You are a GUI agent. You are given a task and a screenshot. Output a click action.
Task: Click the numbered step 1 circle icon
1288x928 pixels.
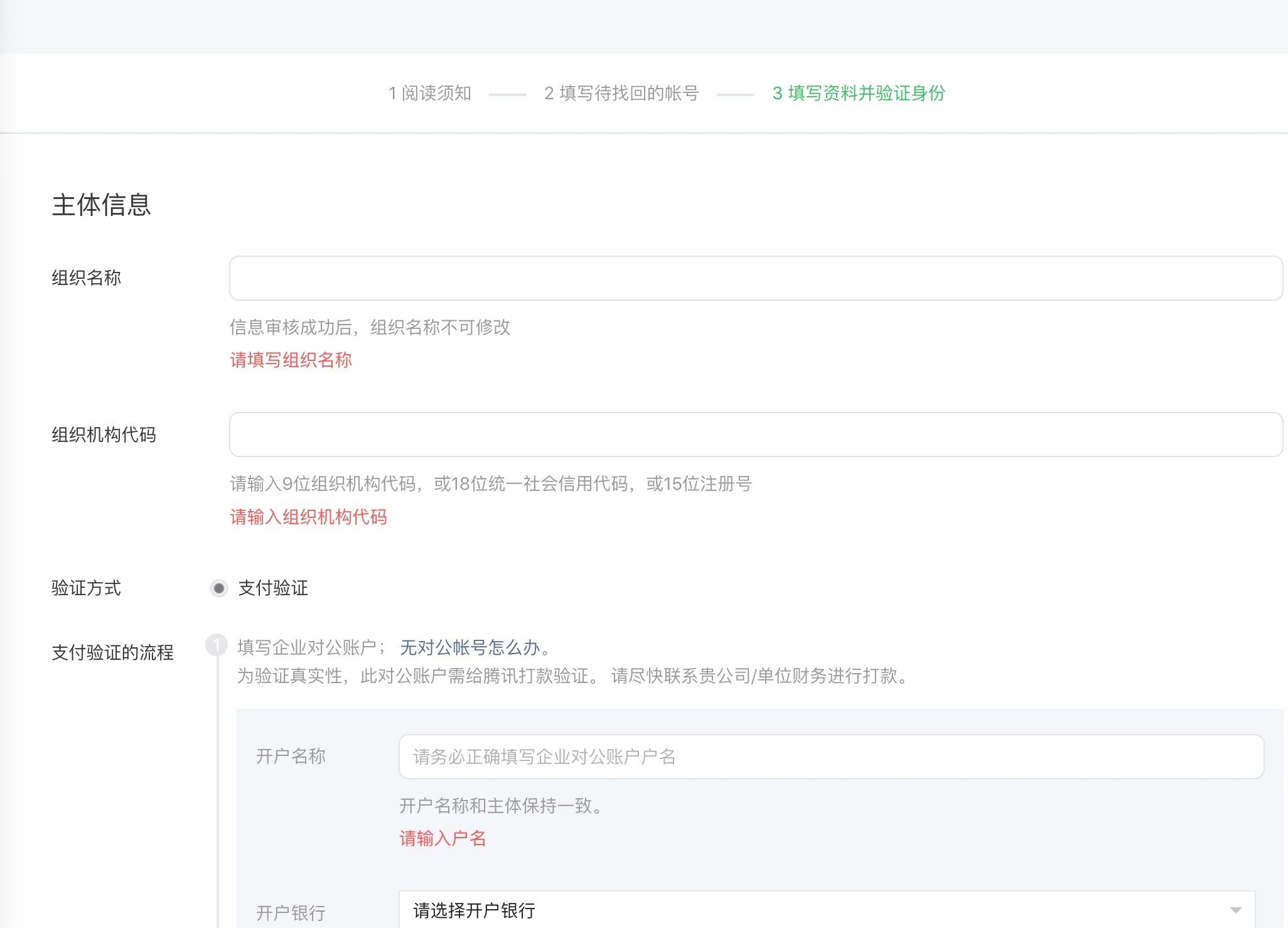point(217,645)
